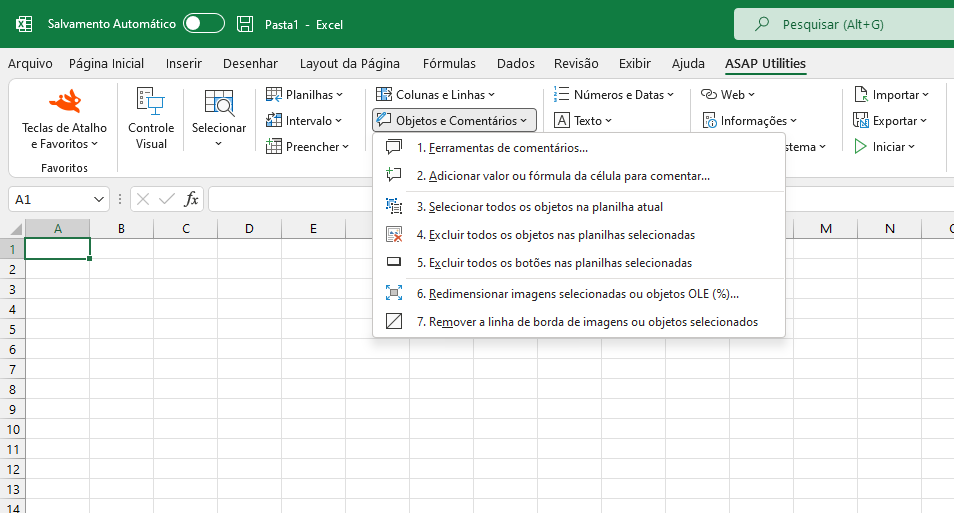Click the cancel X formula bar icon
The width and height of the screenshot is (954, 513).
click(143, 199)
